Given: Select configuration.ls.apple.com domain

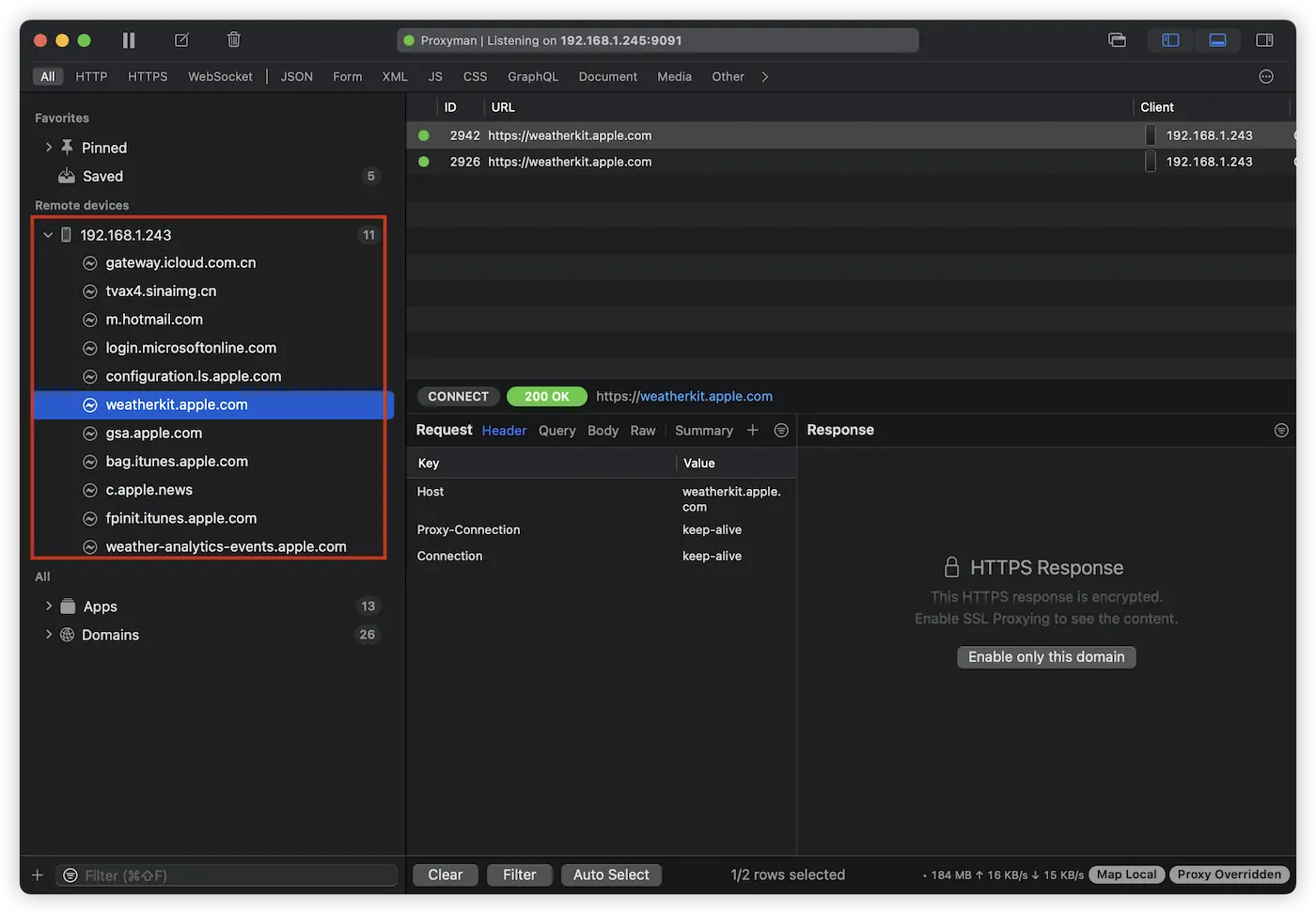Looking at the screenshot, I should click(193, 376).
